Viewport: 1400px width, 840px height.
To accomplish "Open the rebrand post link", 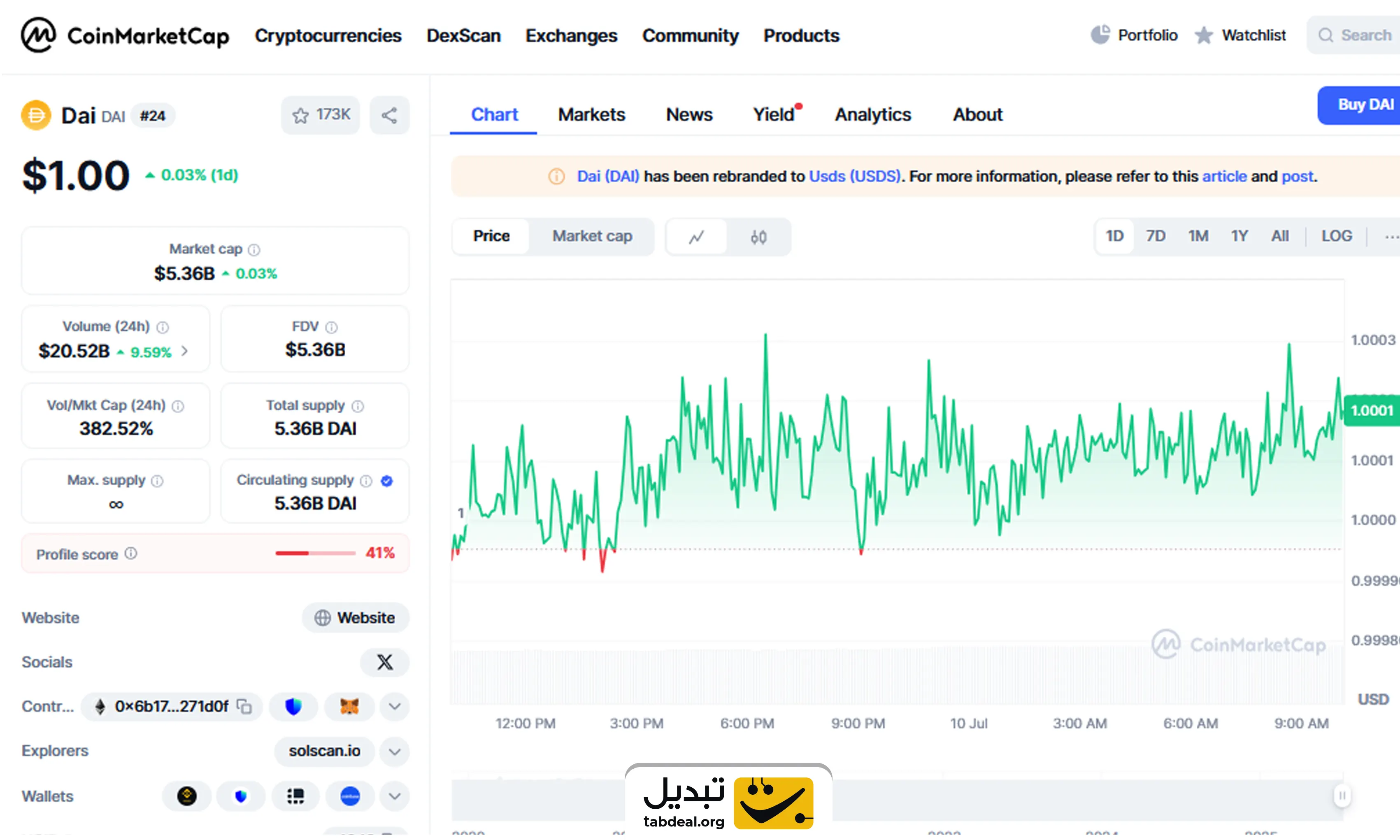I will click(1297, 177).
